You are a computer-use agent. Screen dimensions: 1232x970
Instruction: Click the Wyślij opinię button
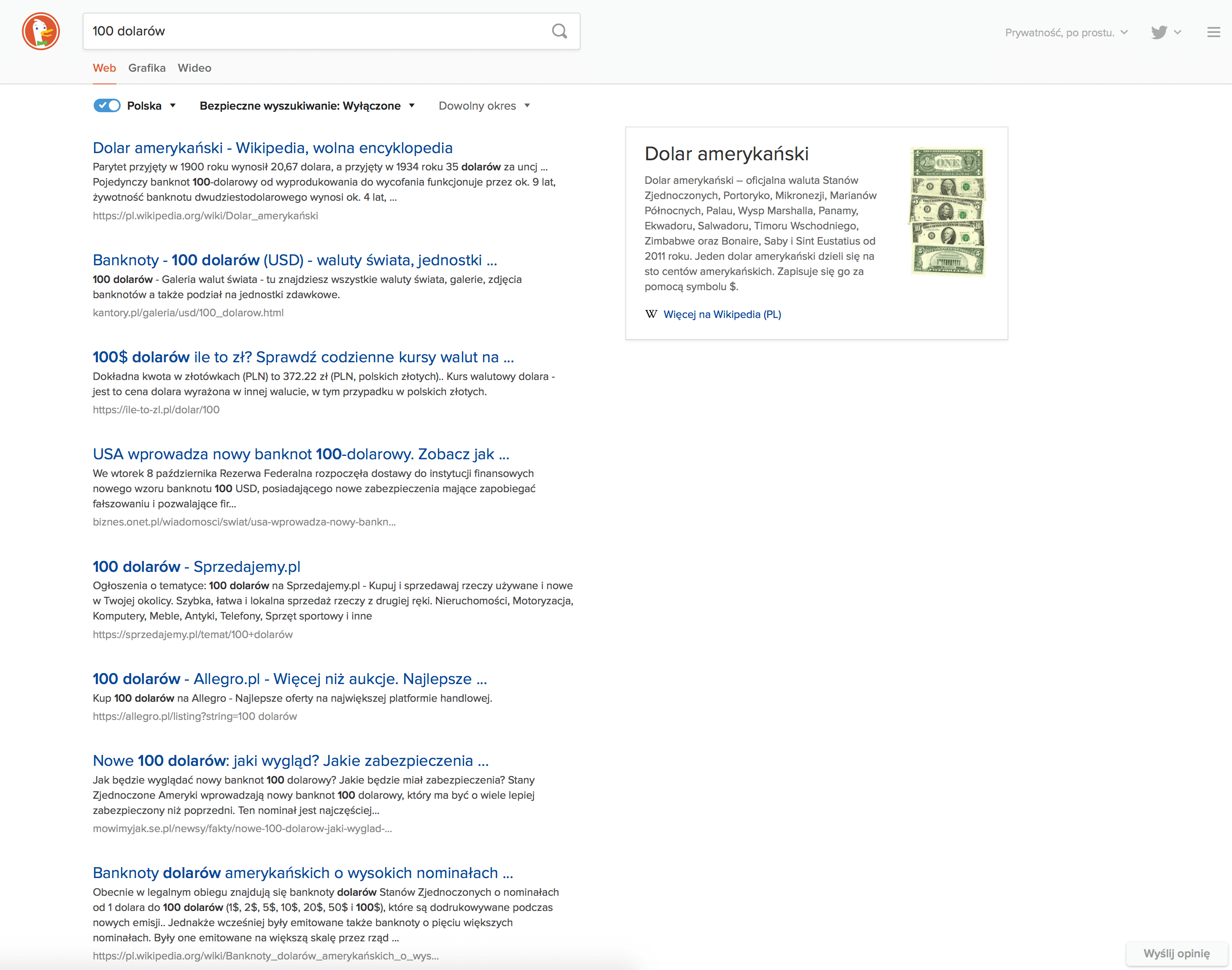point(1176,954)
